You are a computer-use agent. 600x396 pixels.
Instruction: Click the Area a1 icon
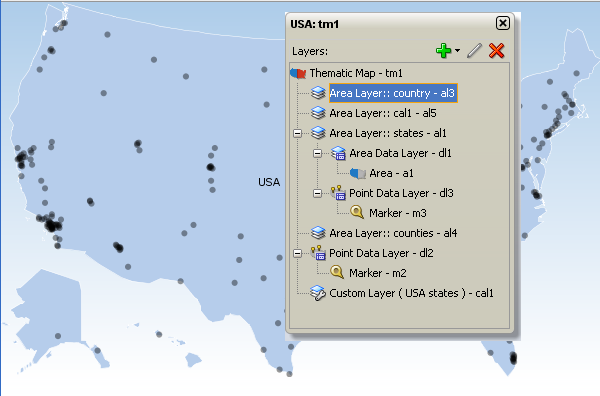click(358, 173)
